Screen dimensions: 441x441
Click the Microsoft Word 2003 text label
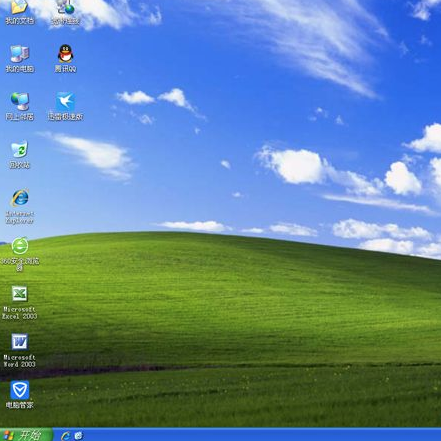click(20, 361)
